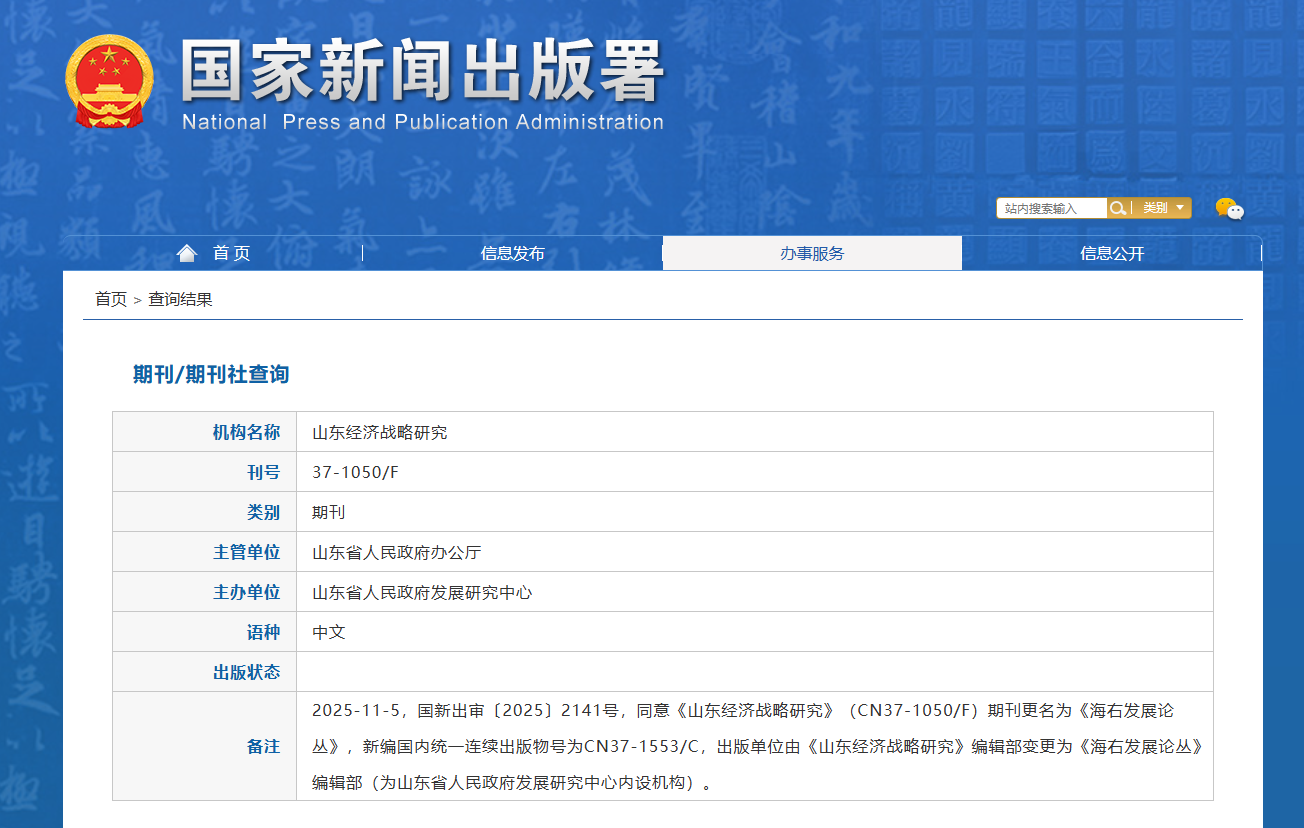Select the 办事服务 navigation tab

[812, 253]
